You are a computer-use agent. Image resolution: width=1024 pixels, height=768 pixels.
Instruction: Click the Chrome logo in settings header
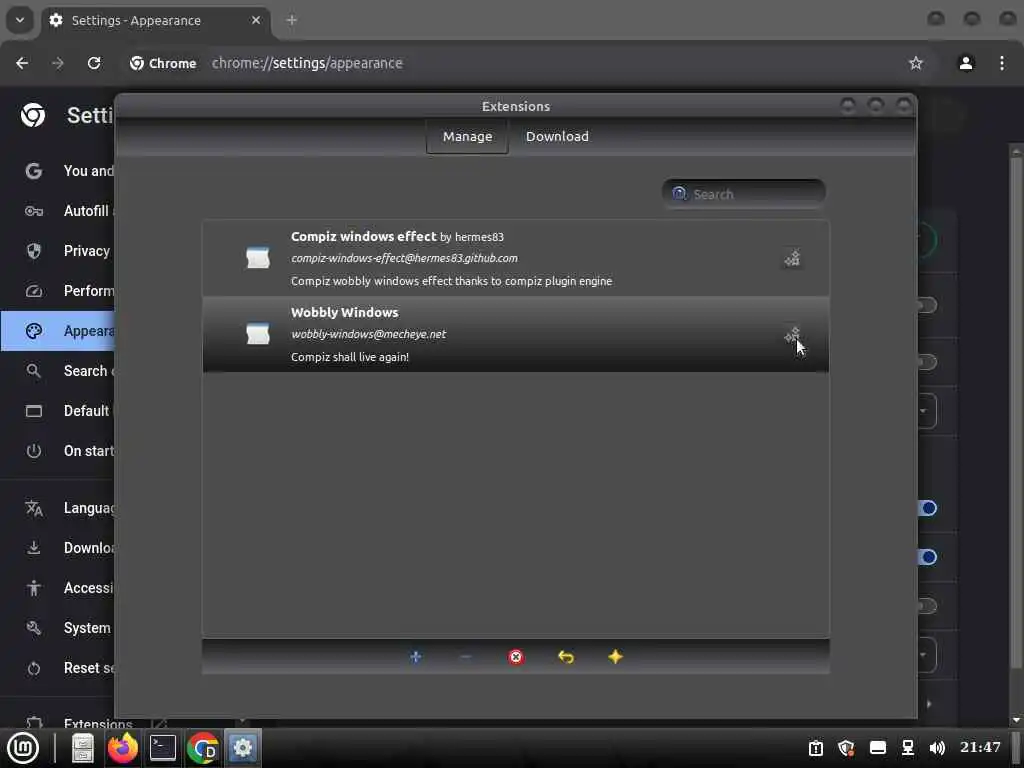coord(33,115)
